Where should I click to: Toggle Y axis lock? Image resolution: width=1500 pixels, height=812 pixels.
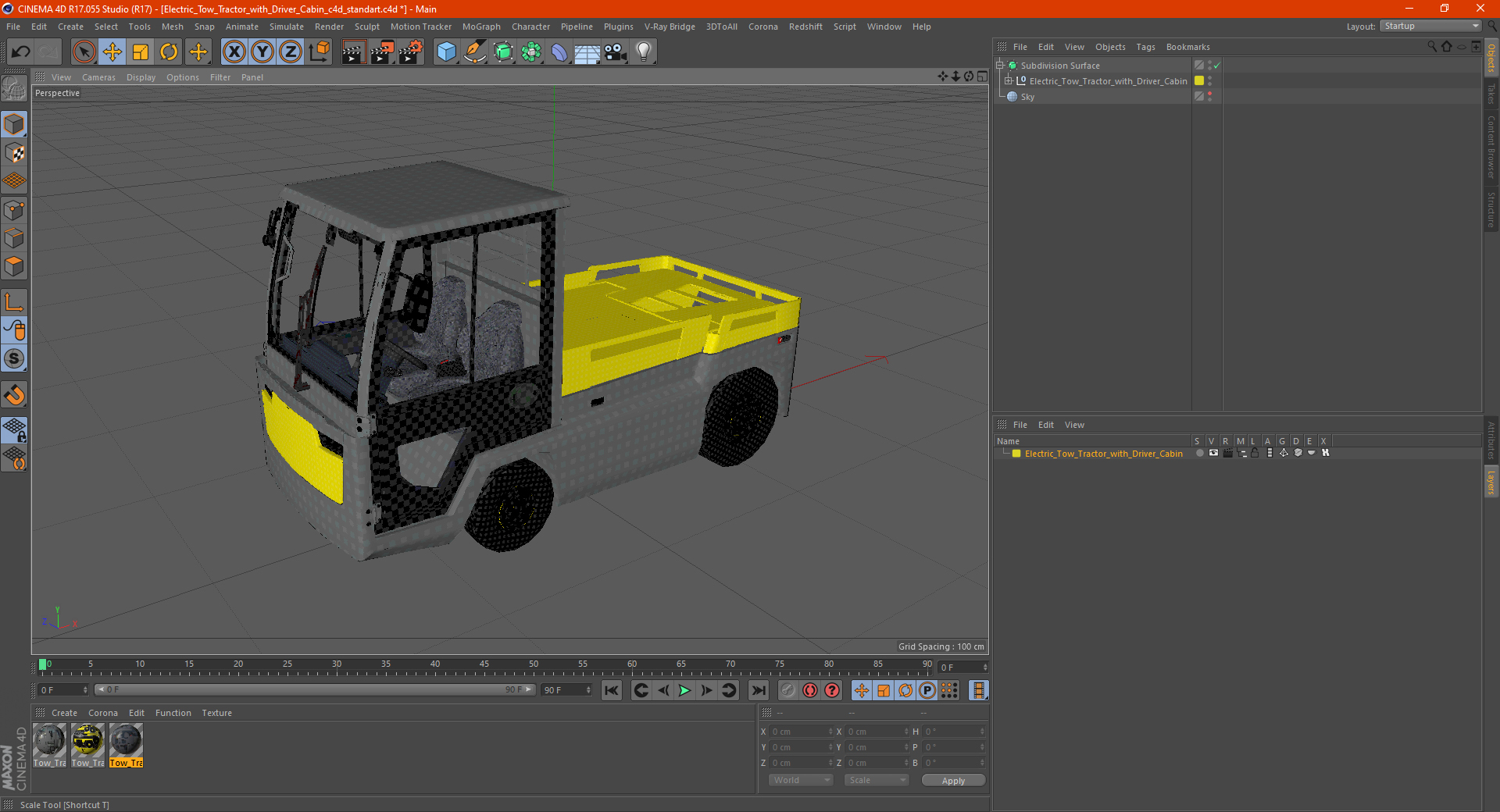262,52
